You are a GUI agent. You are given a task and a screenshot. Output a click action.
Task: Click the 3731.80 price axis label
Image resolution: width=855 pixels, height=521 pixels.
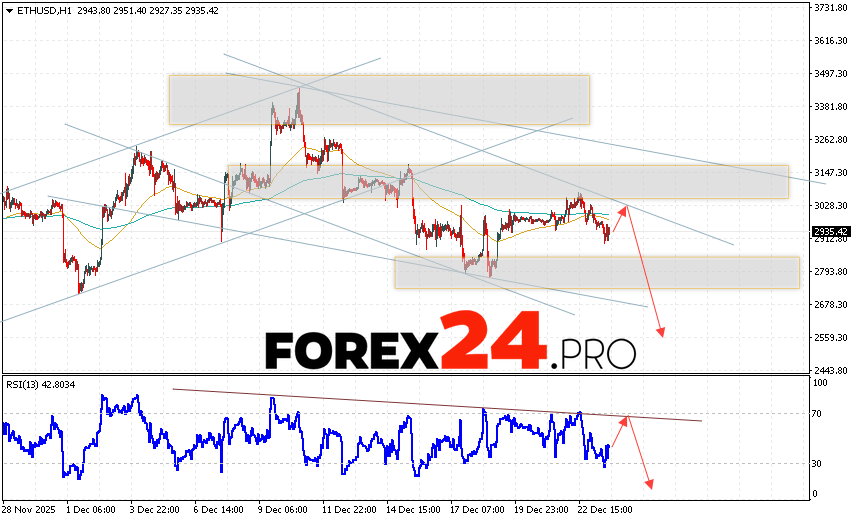(831, 8)
